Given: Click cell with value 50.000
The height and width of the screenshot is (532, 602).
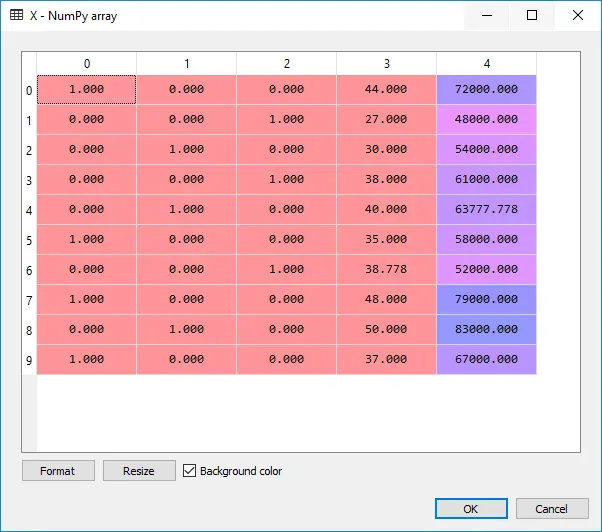Looking at the screenshot, I should coord(386,329).
